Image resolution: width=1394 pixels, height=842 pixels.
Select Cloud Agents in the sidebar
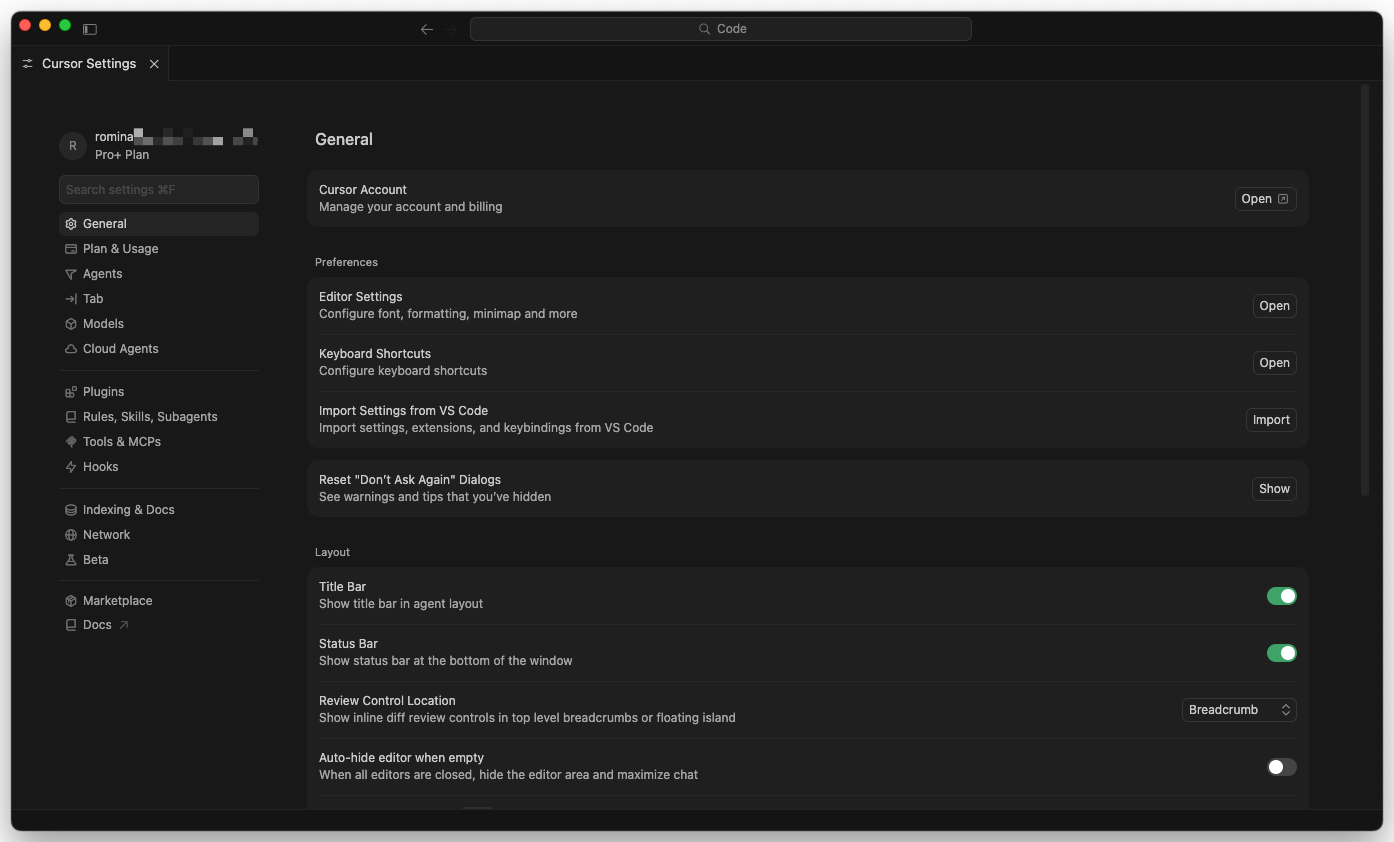pyautogui.click(x=159, y=349)
